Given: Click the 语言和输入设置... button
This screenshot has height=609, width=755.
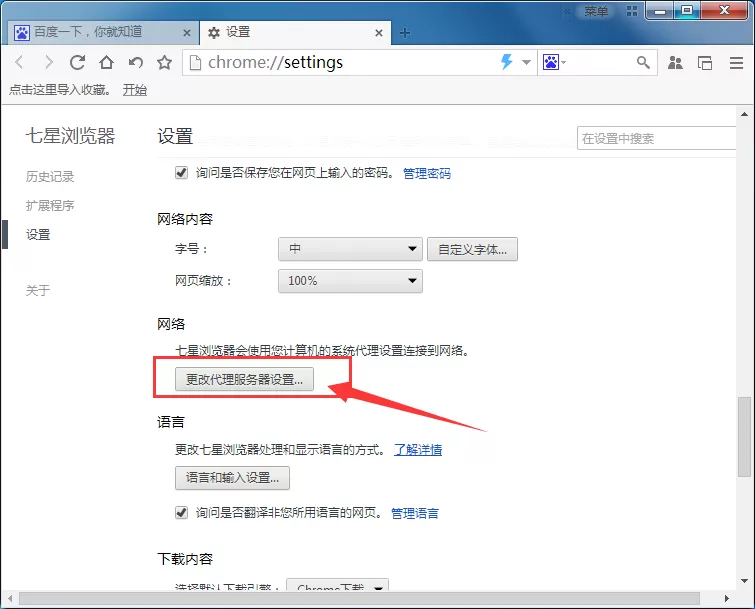Looking at the screenshot, I should click(232, 478).
